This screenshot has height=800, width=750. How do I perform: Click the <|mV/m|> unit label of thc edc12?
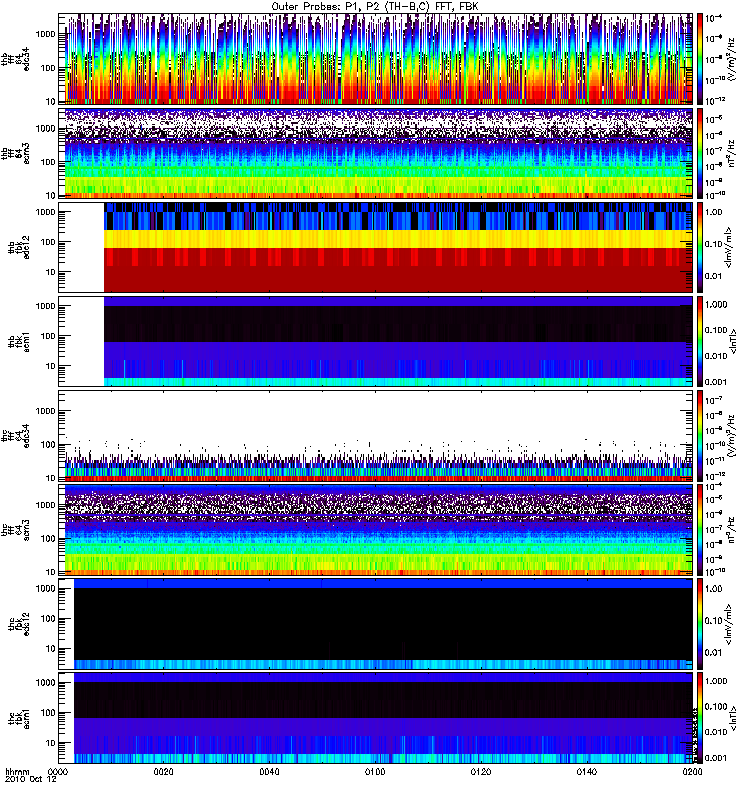[x=729, y=624]
